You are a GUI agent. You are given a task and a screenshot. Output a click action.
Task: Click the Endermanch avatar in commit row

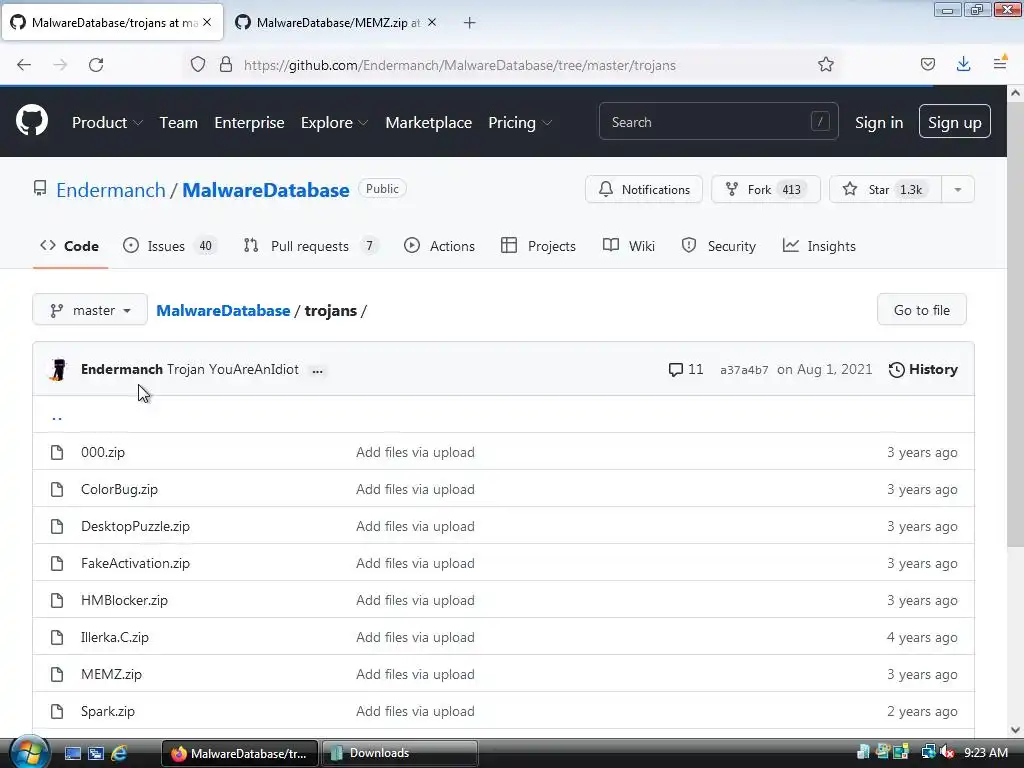coord(59,370)
